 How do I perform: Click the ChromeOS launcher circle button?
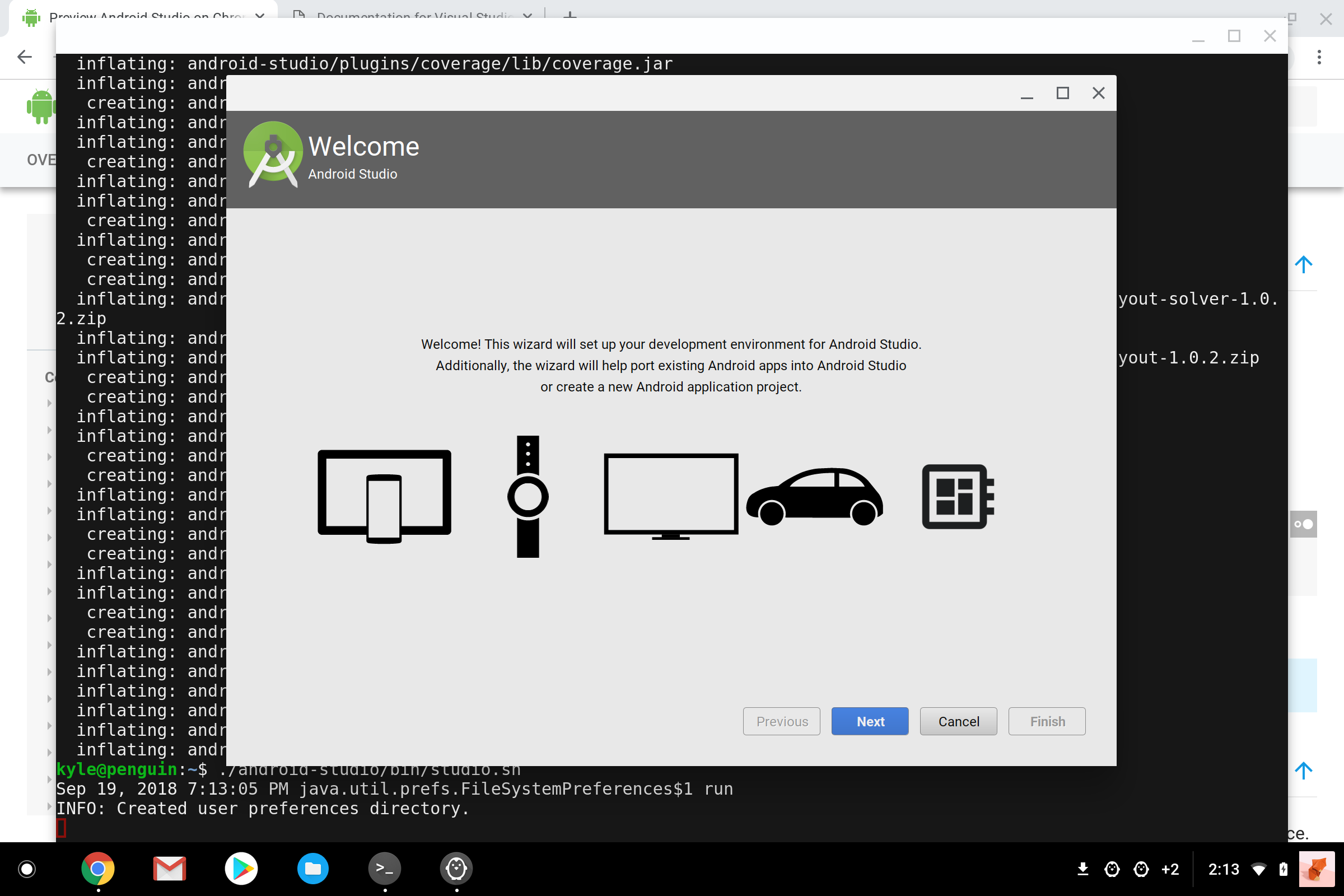click(x=27, y=869)
